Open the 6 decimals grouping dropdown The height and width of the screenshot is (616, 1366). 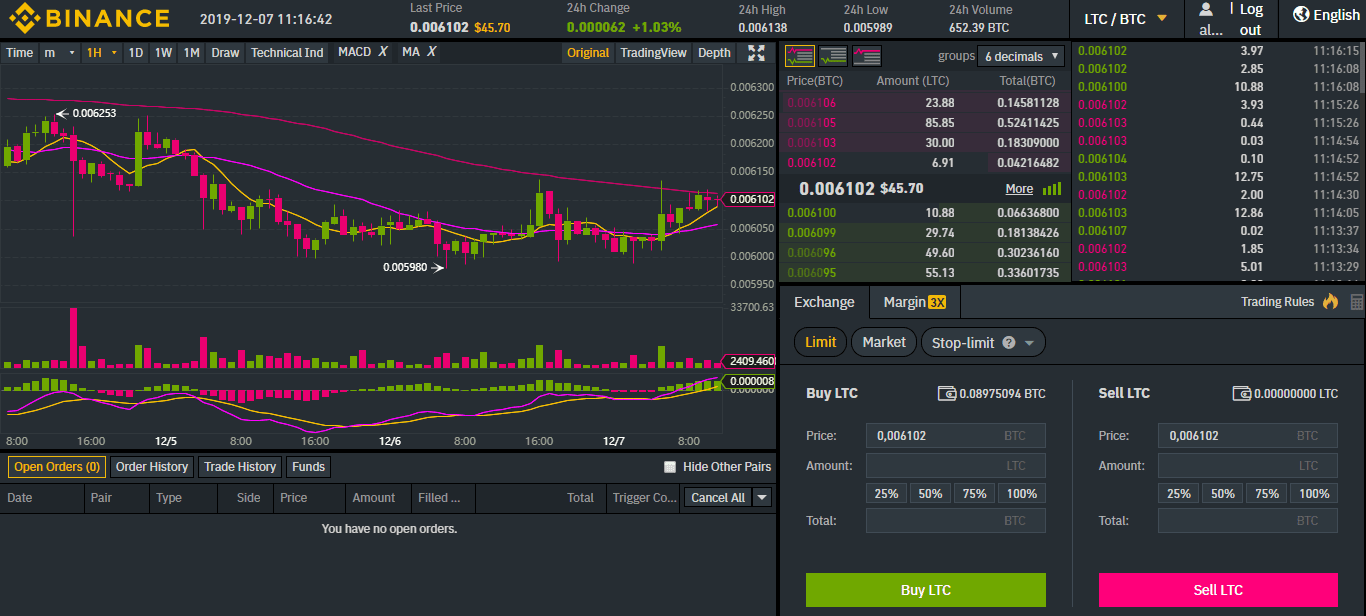click(1020, 56)
